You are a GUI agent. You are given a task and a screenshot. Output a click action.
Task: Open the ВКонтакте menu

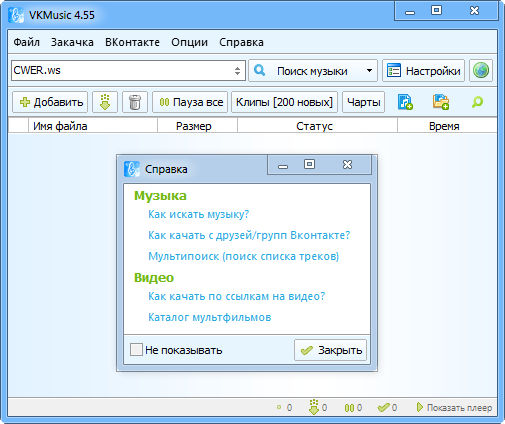132,42
